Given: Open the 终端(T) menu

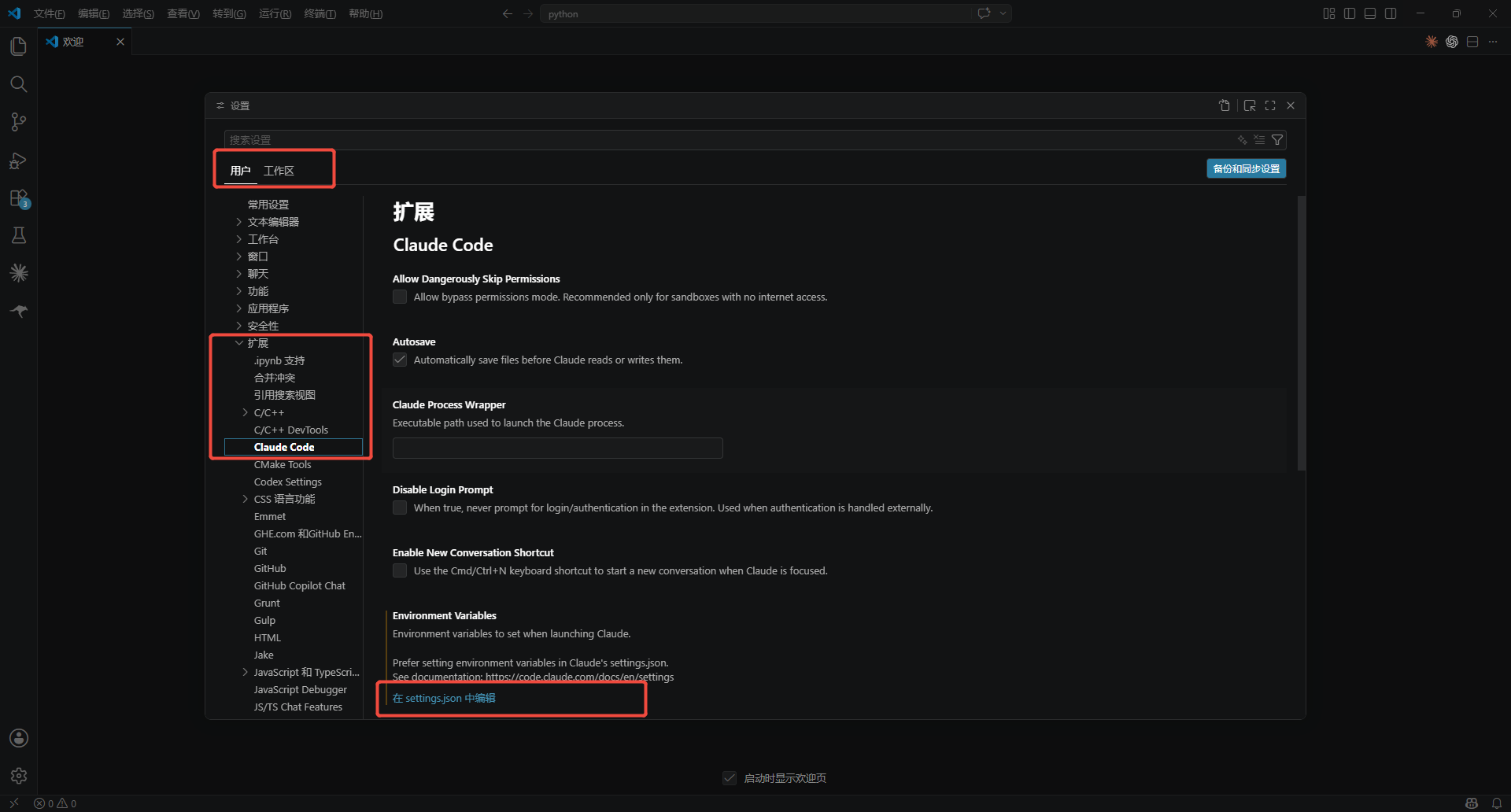Looking at the screenshot, I should click(320, 13).
